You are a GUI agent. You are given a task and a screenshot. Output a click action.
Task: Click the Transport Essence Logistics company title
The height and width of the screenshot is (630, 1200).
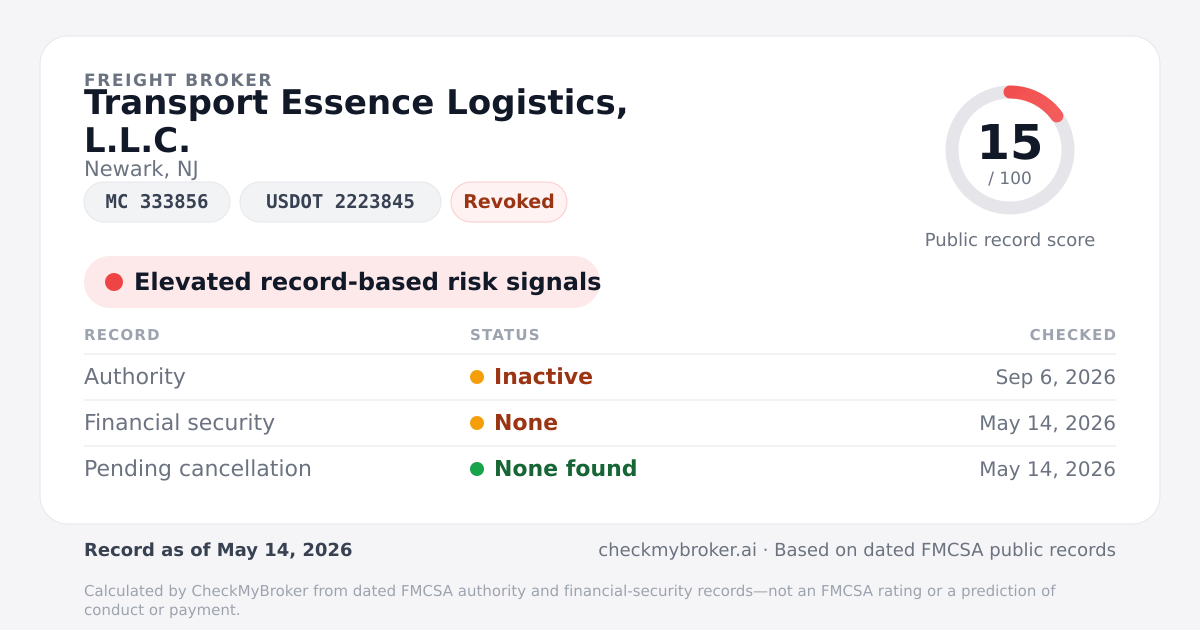(x=356, y=122)
